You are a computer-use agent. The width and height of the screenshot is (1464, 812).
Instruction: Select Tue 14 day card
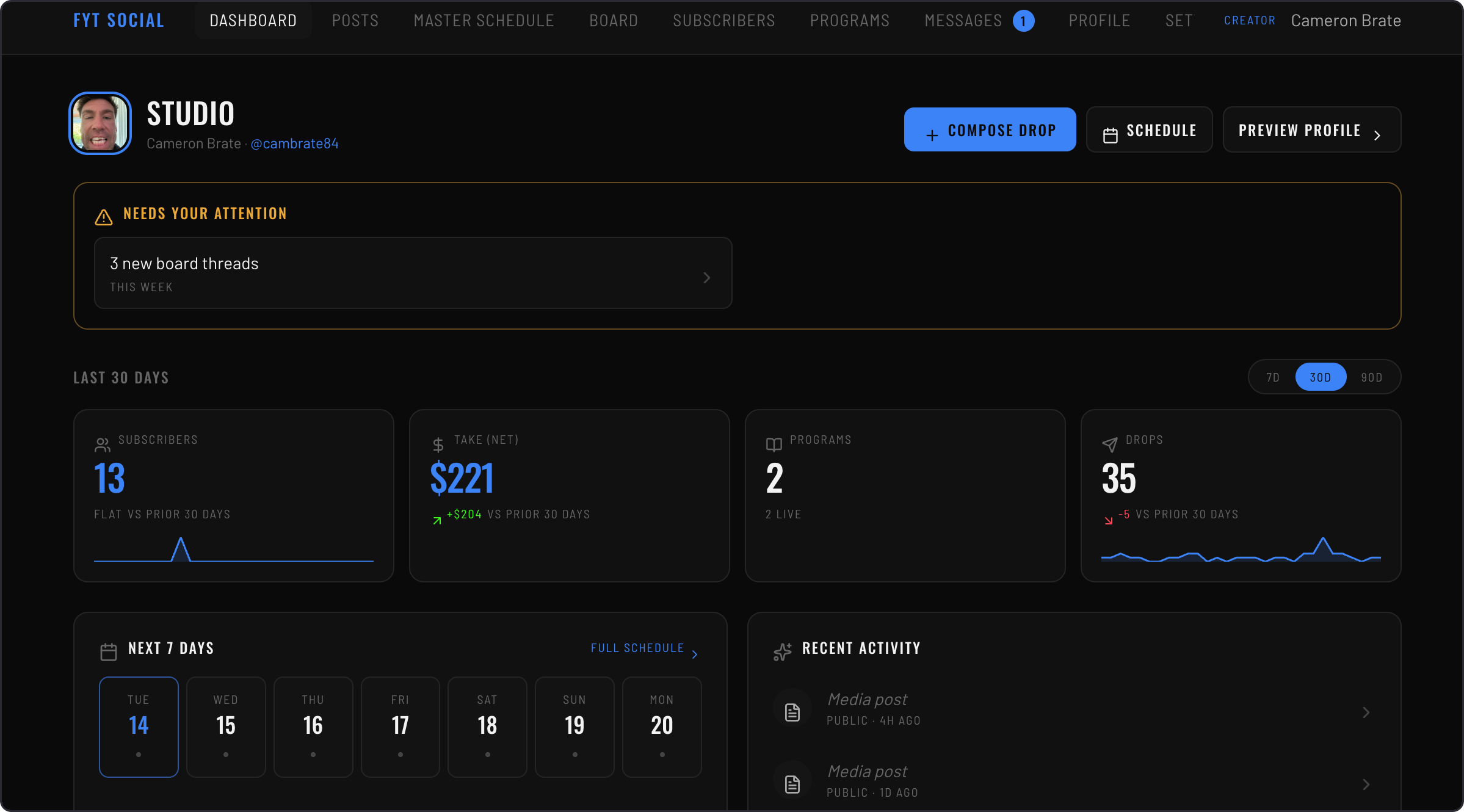(139, 727)
